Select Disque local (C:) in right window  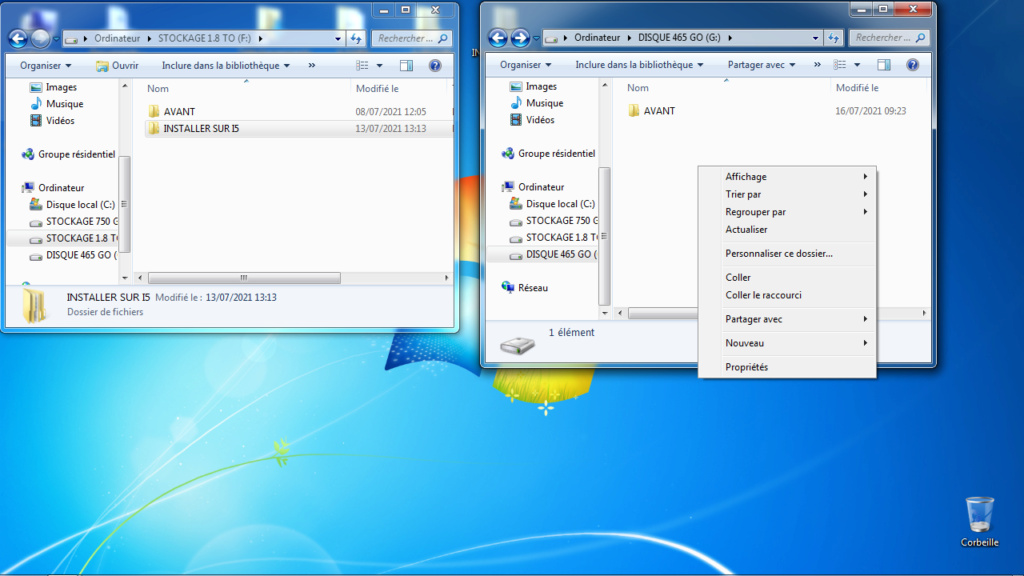coord(552,204)
